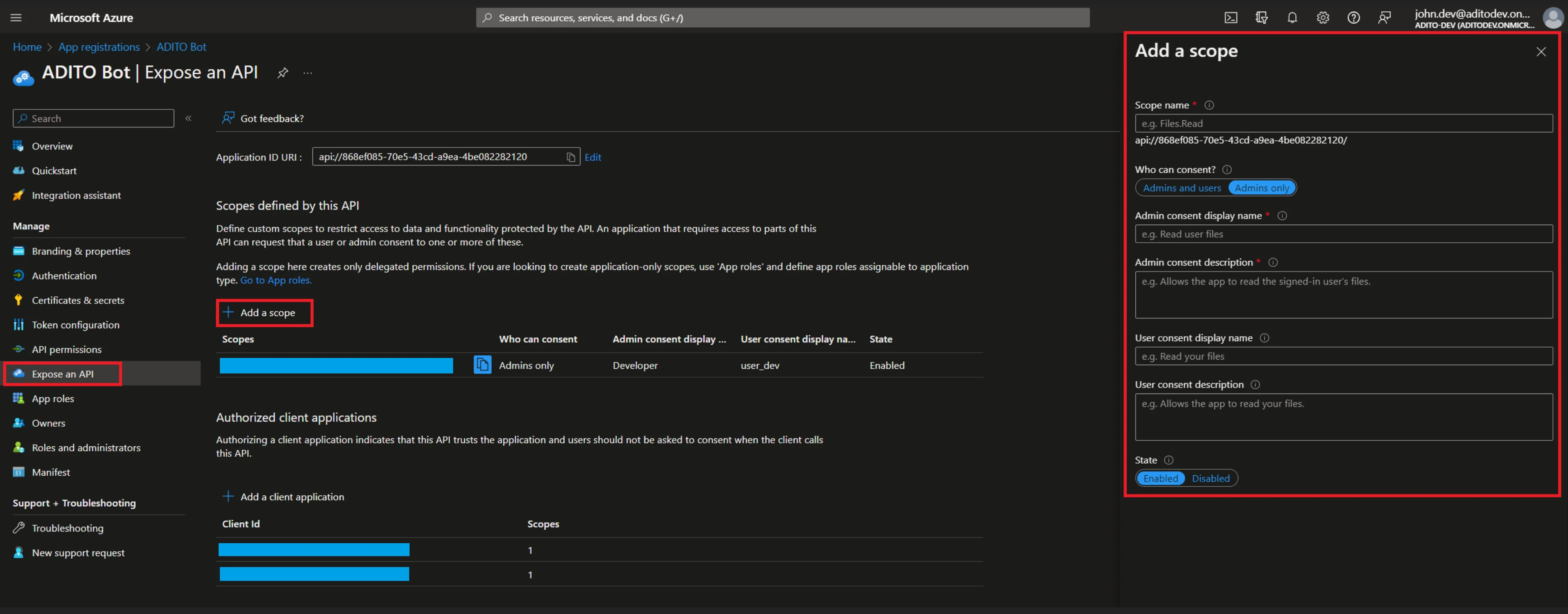Show Admin consent description info icon
The width and height of the screenshot is (1568, 614).
pyautogui.click(x=1273, y=262)
